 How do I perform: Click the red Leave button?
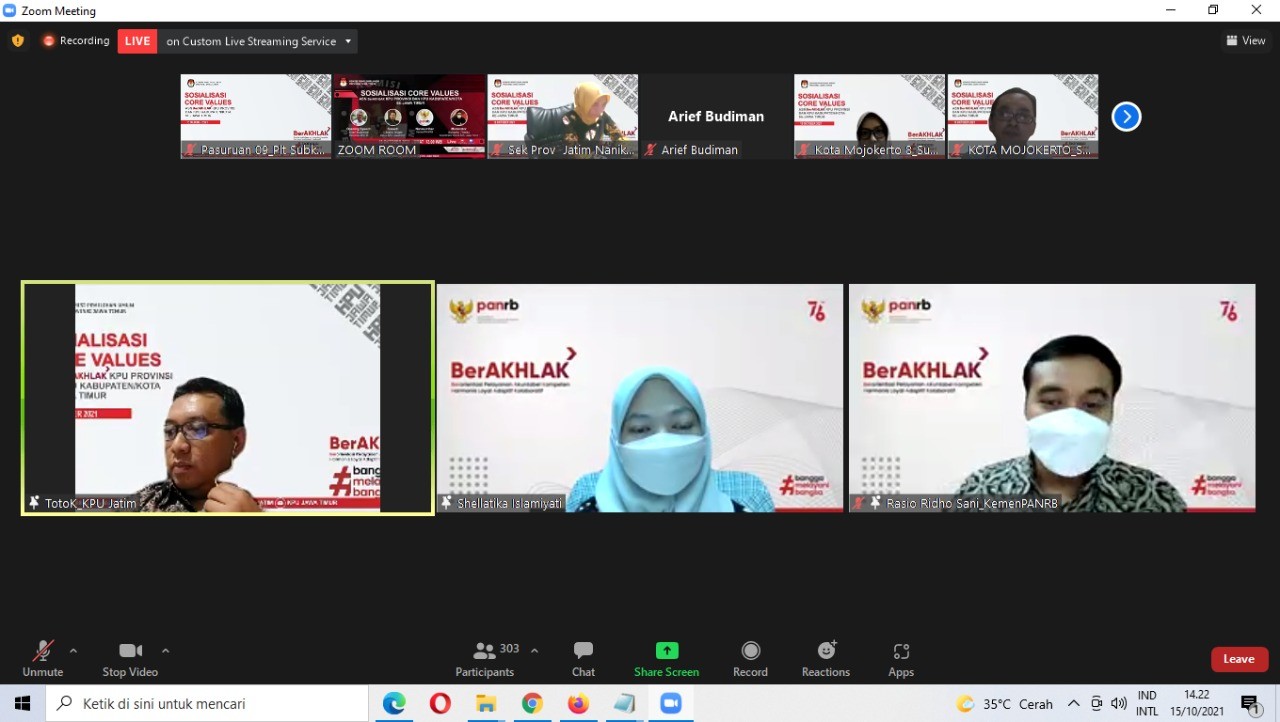tap(1239, 659)
